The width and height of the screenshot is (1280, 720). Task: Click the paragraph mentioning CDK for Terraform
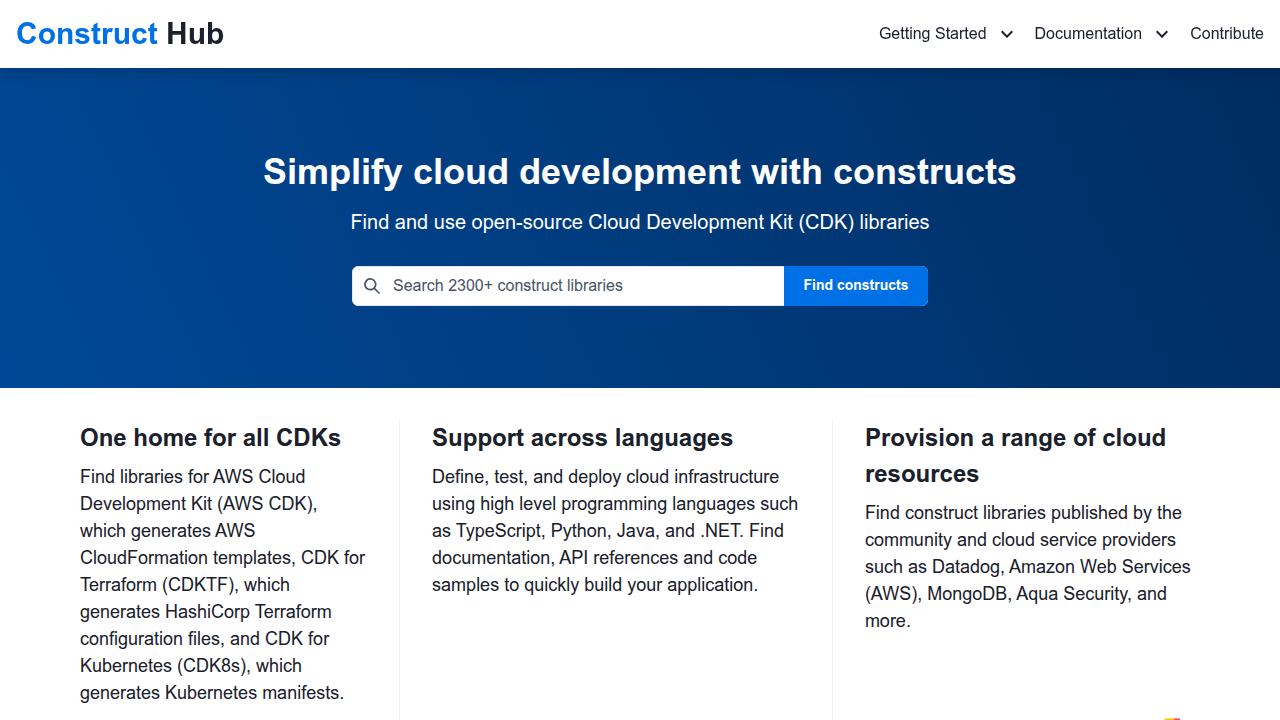pos(223,585)
